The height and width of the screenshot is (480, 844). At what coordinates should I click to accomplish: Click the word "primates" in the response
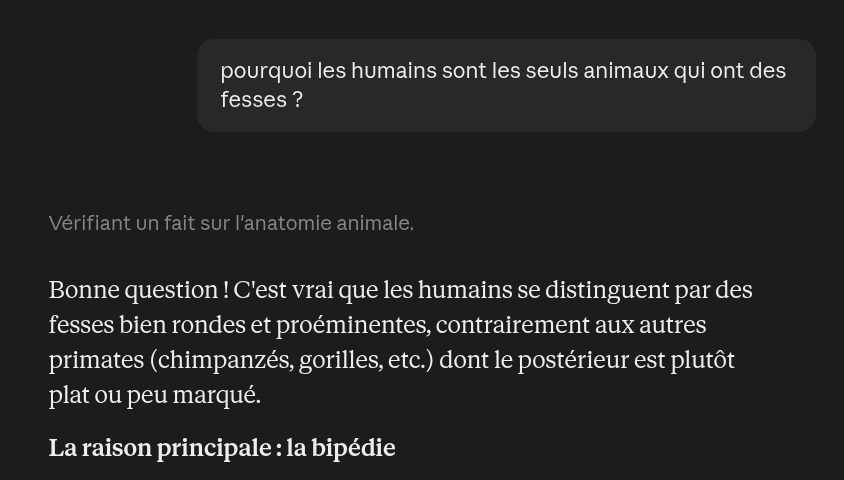(97, 361)
